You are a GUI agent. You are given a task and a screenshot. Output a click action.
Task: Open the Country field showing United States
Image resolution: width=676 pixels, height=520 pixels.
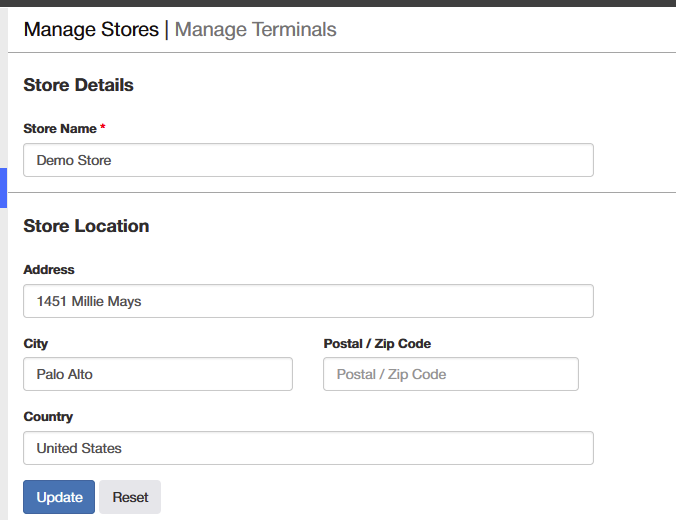point(308,448)
